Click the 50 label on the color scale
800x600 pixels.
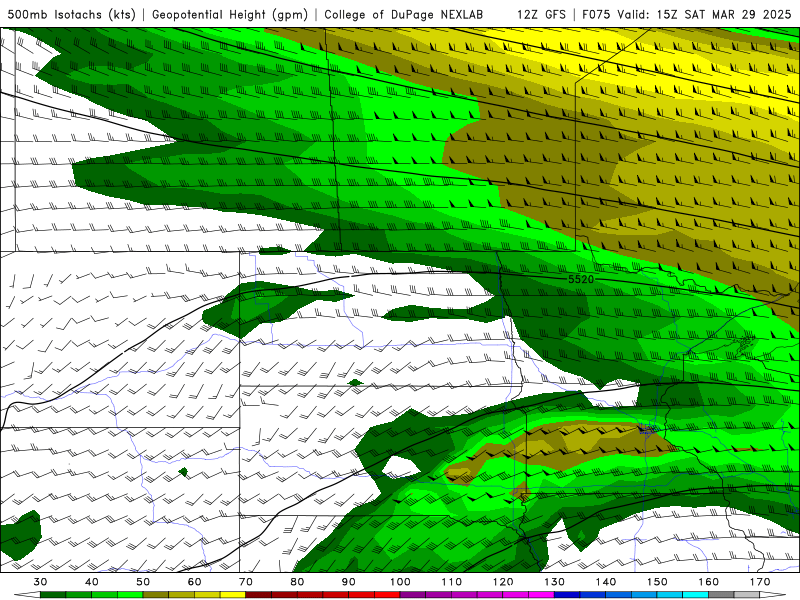[143, 582]
